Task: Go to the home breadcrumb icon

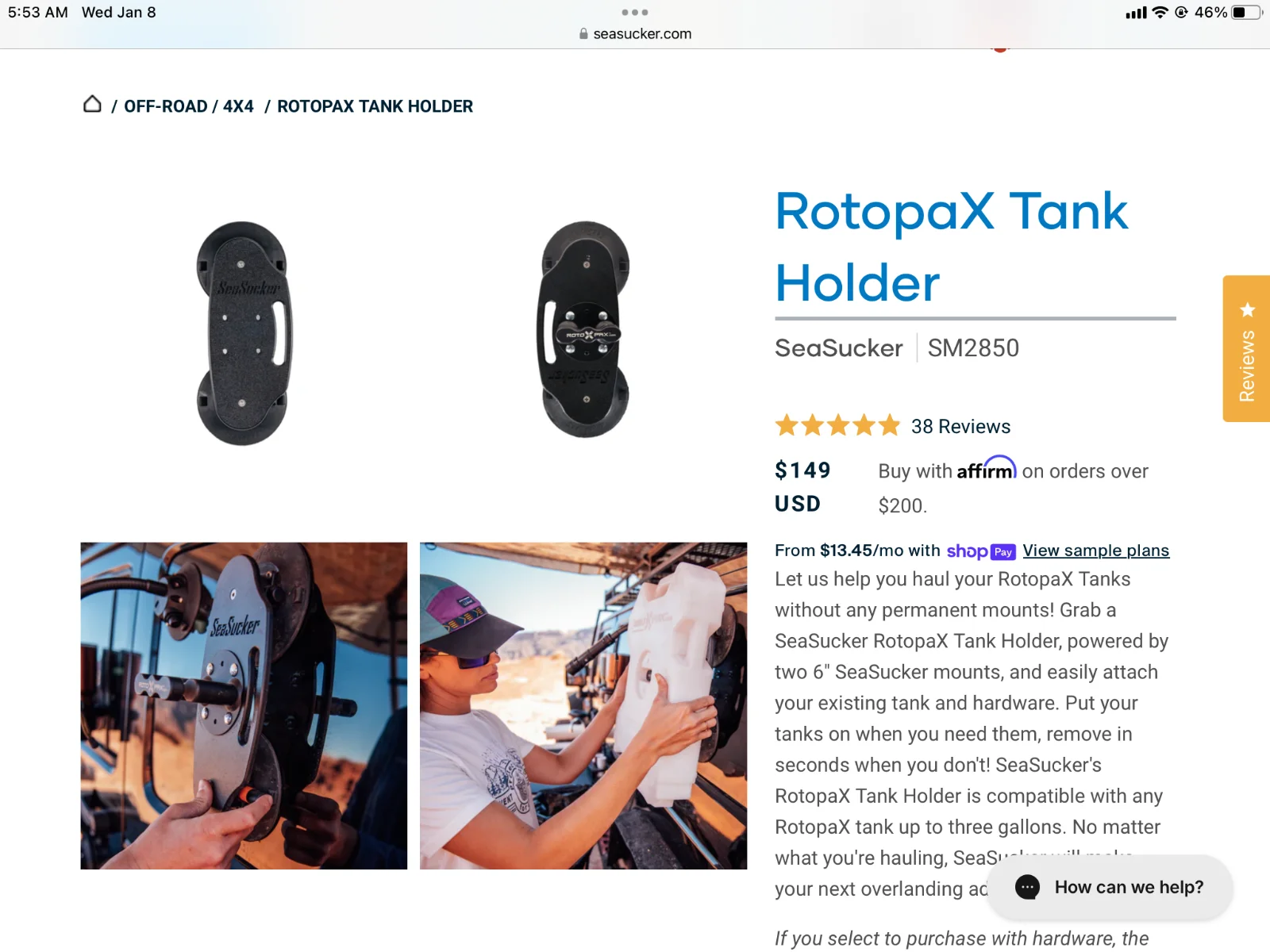Action: pos(92,105)
